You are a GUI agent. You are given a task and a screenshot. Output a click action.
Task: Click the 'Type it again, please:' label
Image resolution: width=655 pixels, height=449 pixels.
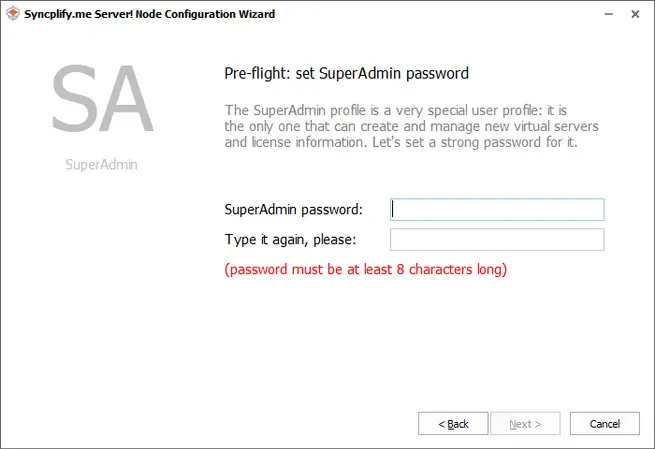point(291,240)
